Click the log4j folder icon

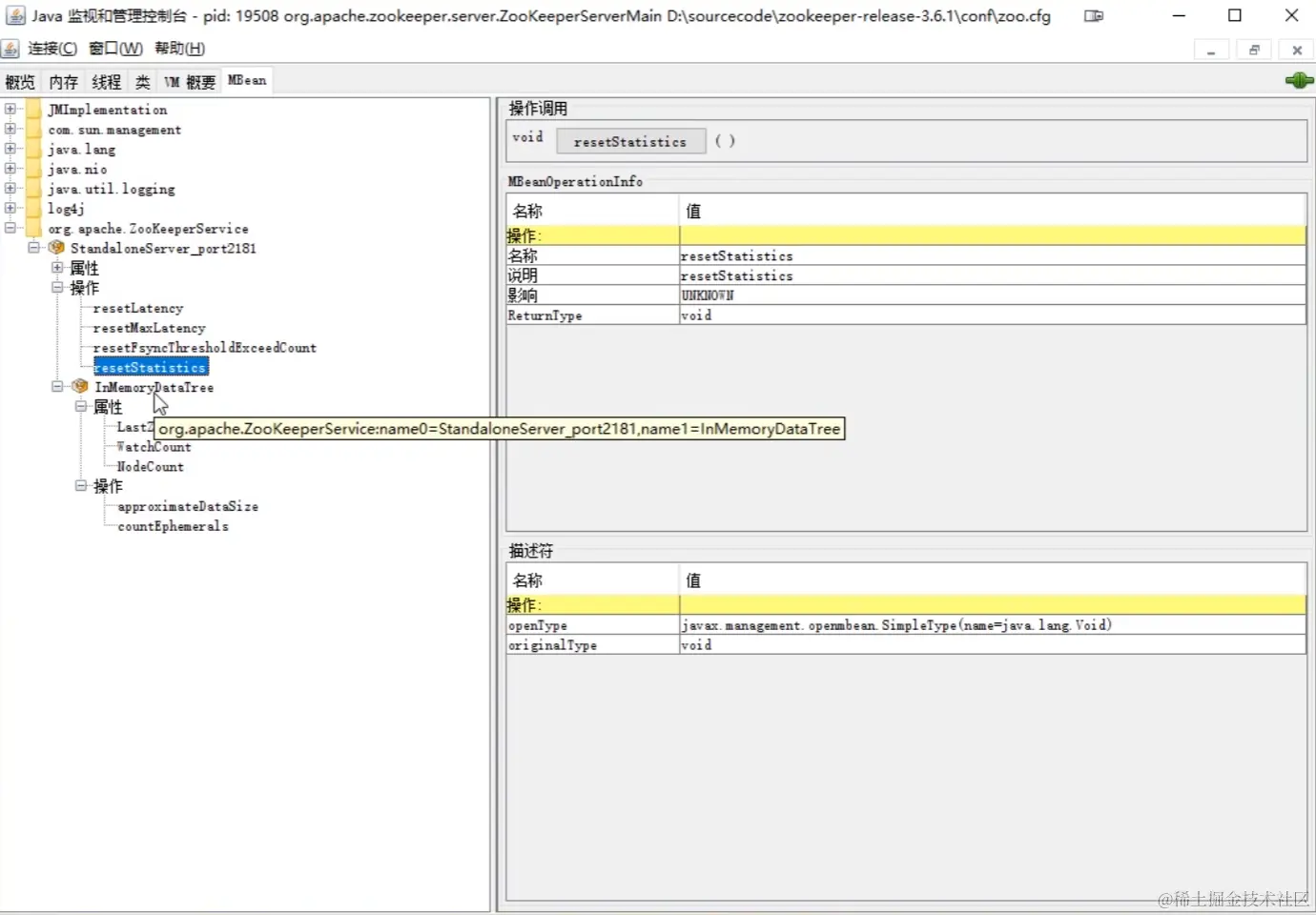pos(34,209)
